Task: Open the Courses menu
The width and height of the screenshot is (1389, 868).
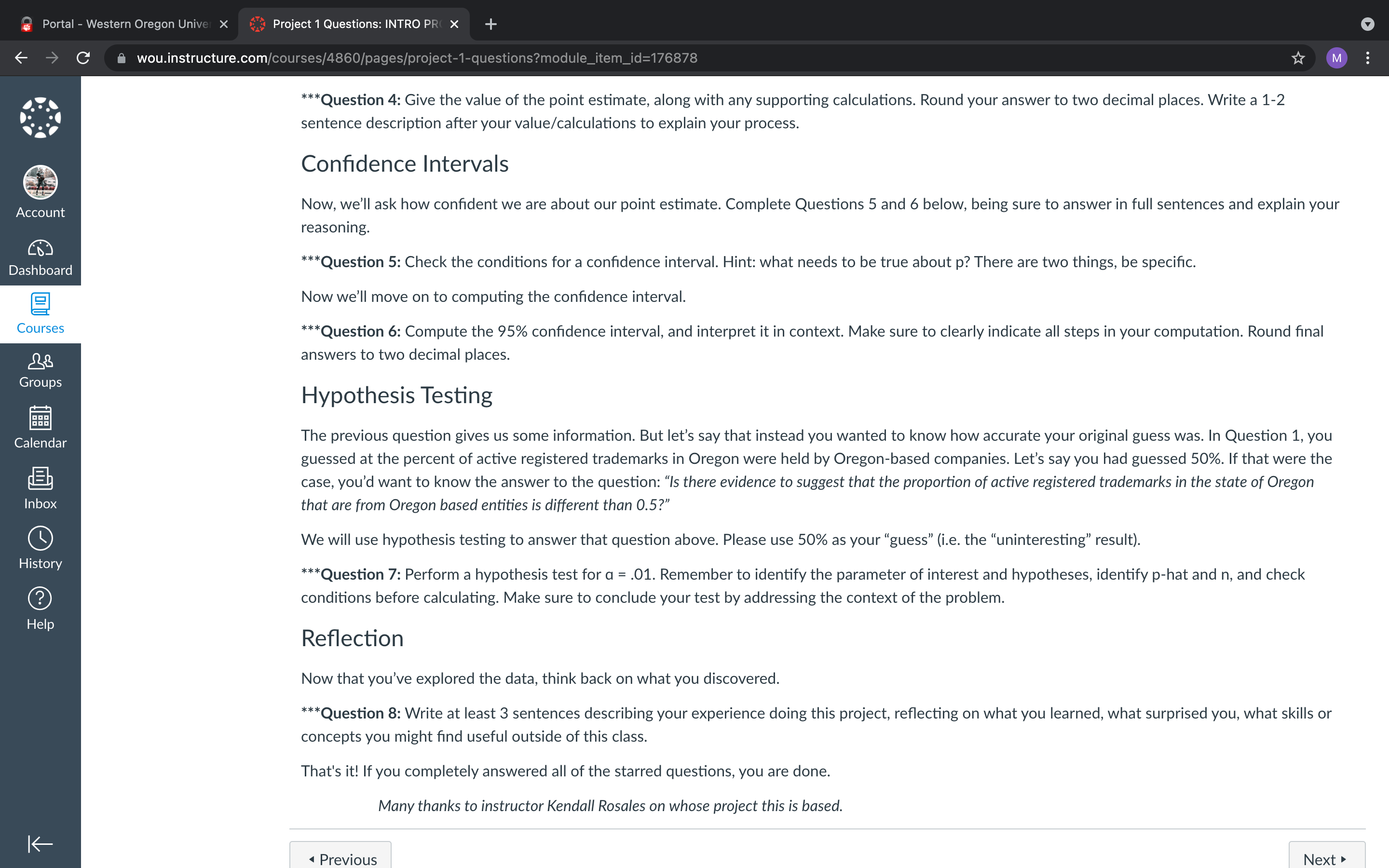Action: 40,314
